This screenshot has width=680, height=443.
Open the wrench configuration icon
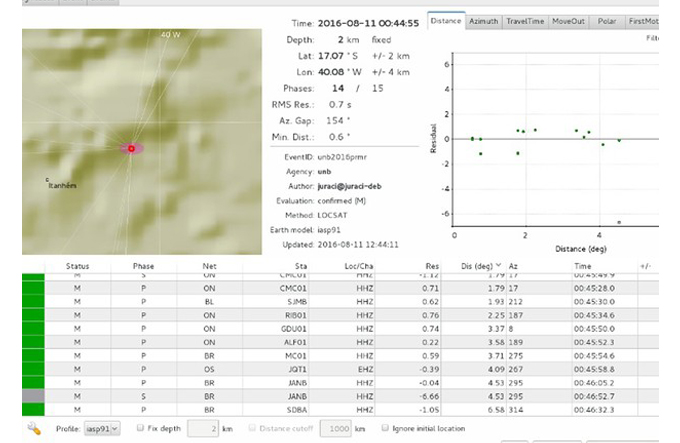coord(34,429)
